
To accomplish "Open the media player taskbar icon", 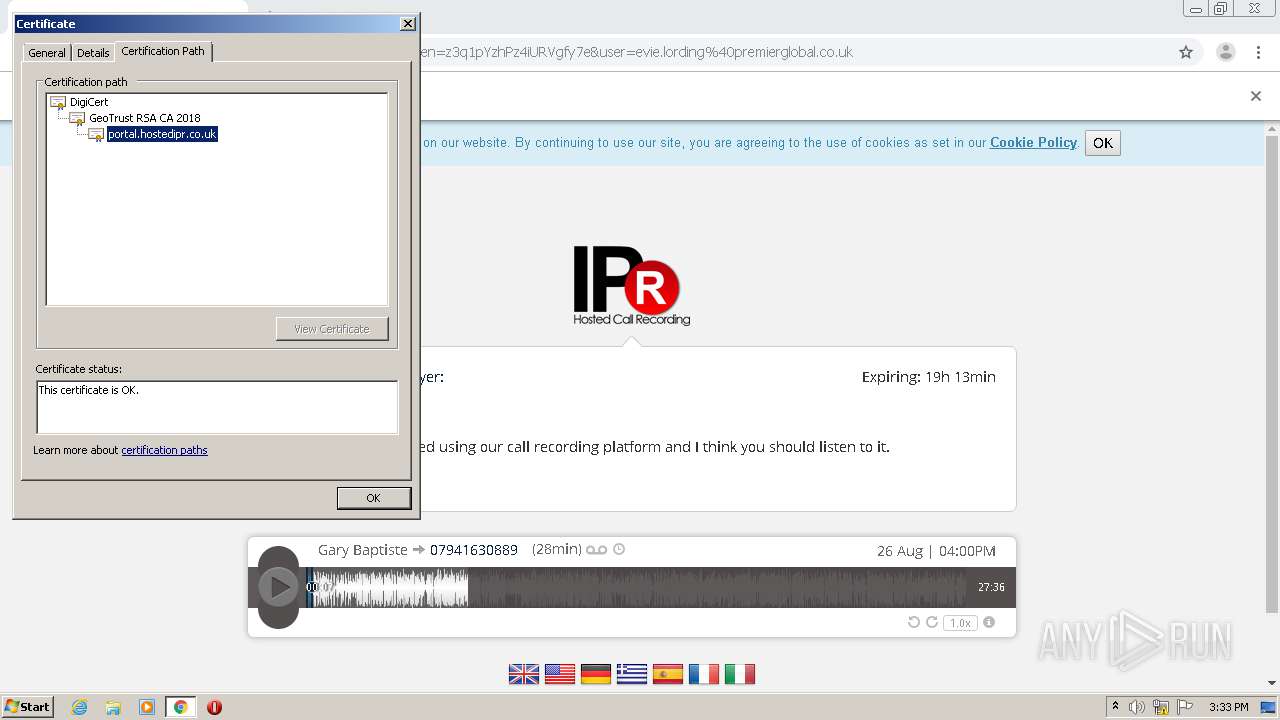I will [x=147, y=707].
